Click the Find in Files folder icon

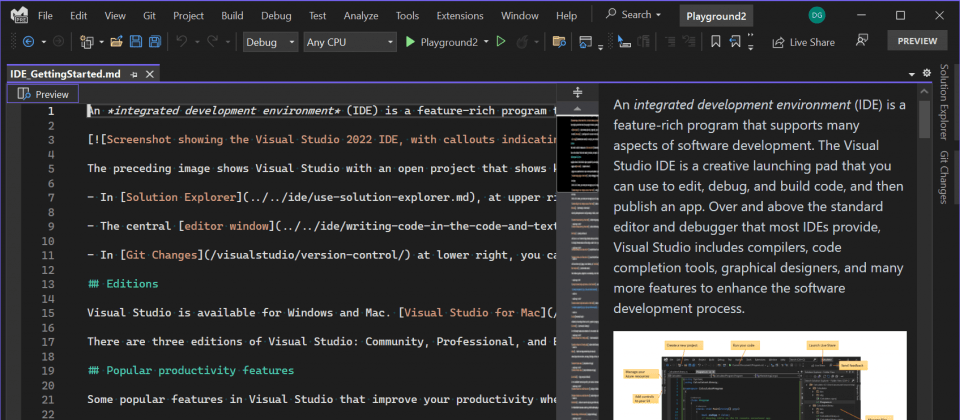point(558,42)
